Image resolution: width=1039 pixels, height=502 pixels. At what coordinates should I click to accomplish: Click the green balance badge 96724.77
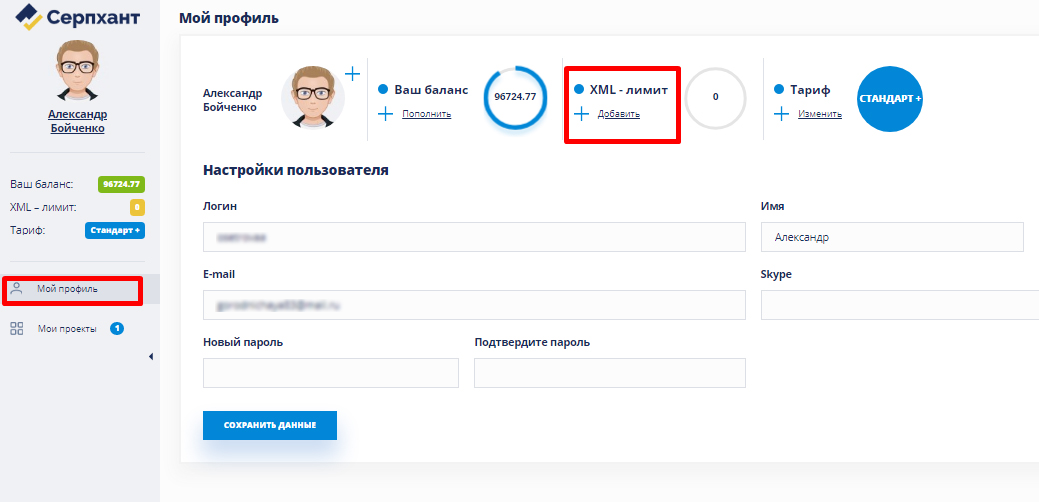[x=121, y=184]
